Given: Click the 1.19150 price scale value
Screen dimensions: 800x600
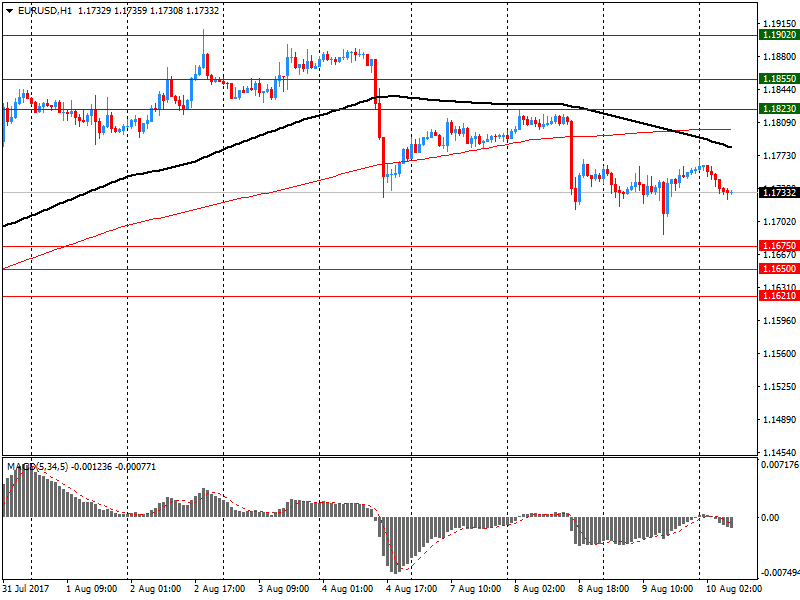Looking at the screenshot, I should pyautogui.click(x=780, y=23).
